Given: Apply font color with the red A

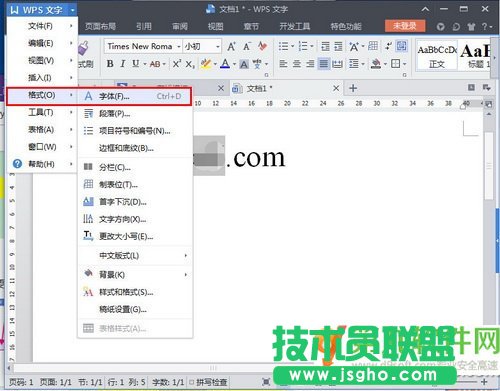Looking at the screenshot, I should (225, 63).
